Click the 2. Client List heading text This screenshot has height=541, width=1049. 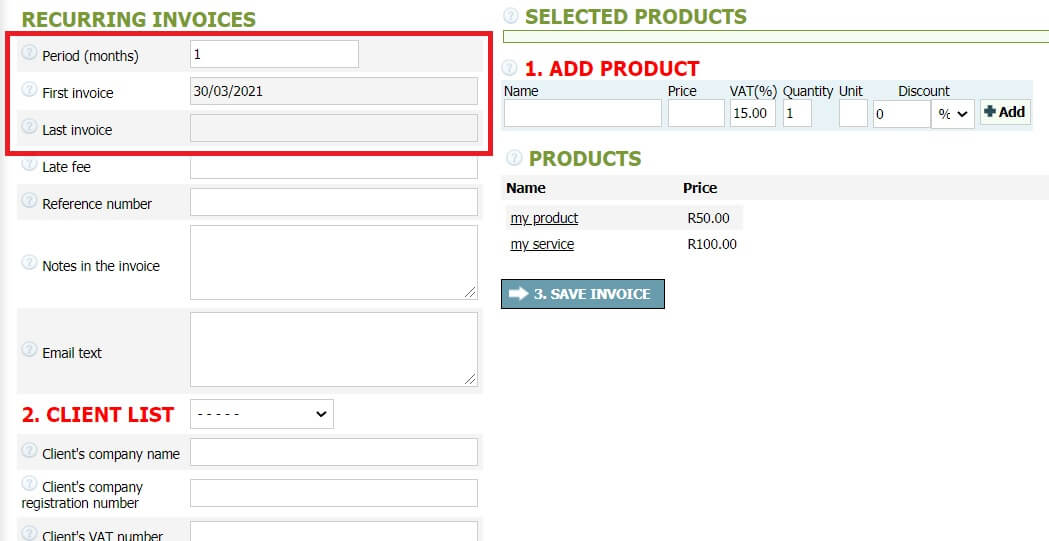(x=98, y=415)
